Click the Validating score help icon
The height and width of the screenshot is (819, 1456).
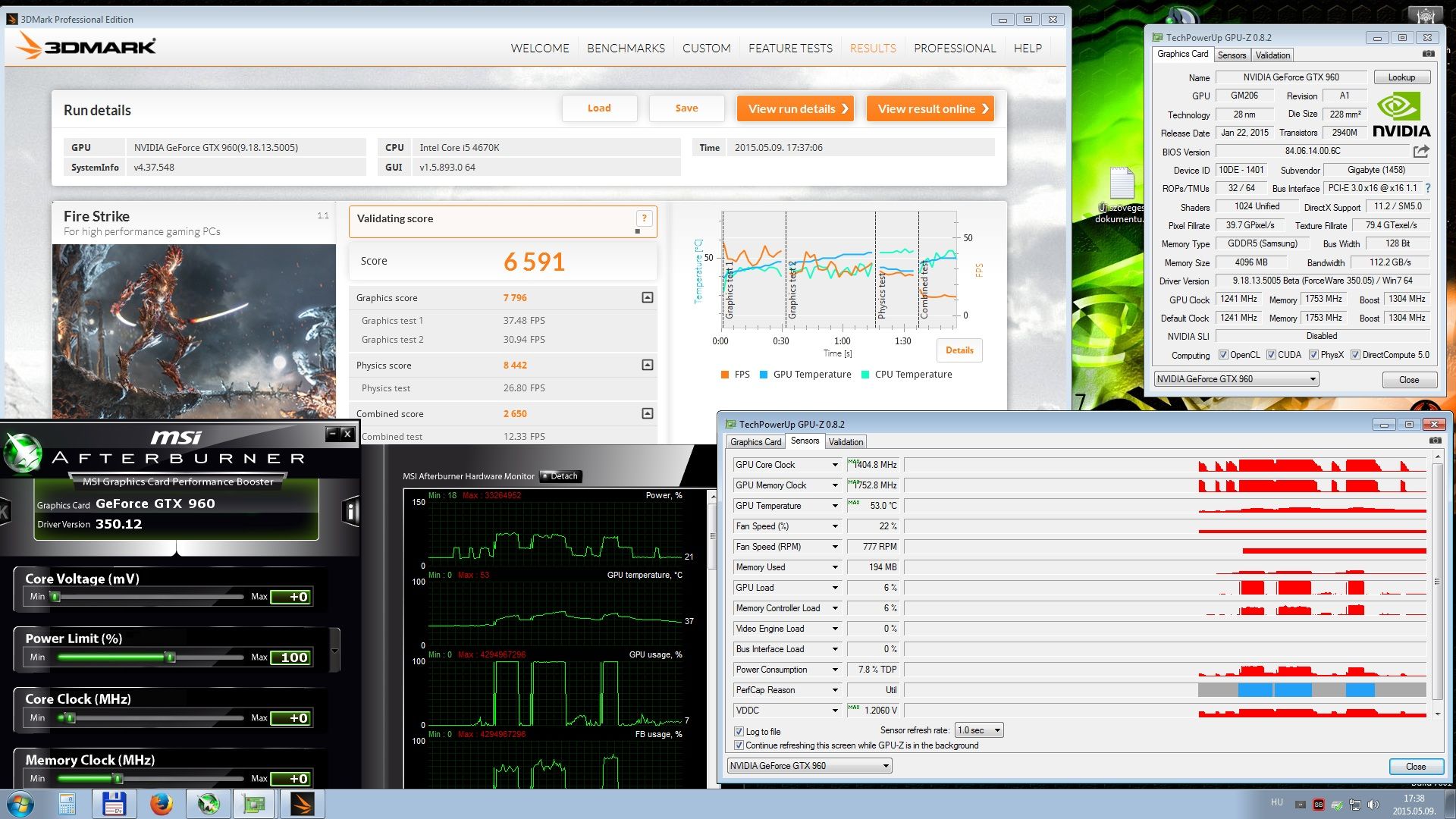(x=644, y=218)
